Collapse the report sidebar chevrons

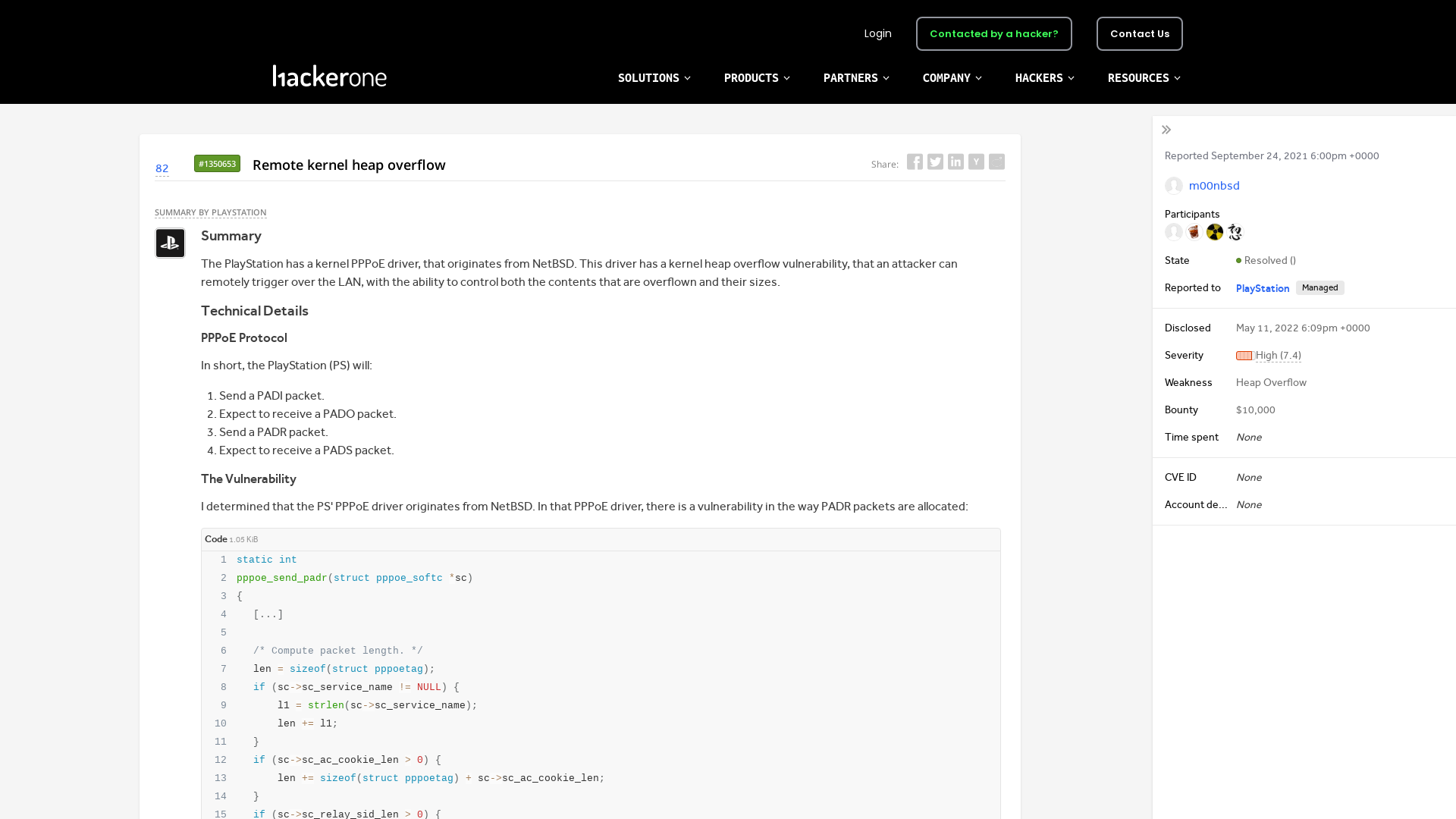point(1166,130)
